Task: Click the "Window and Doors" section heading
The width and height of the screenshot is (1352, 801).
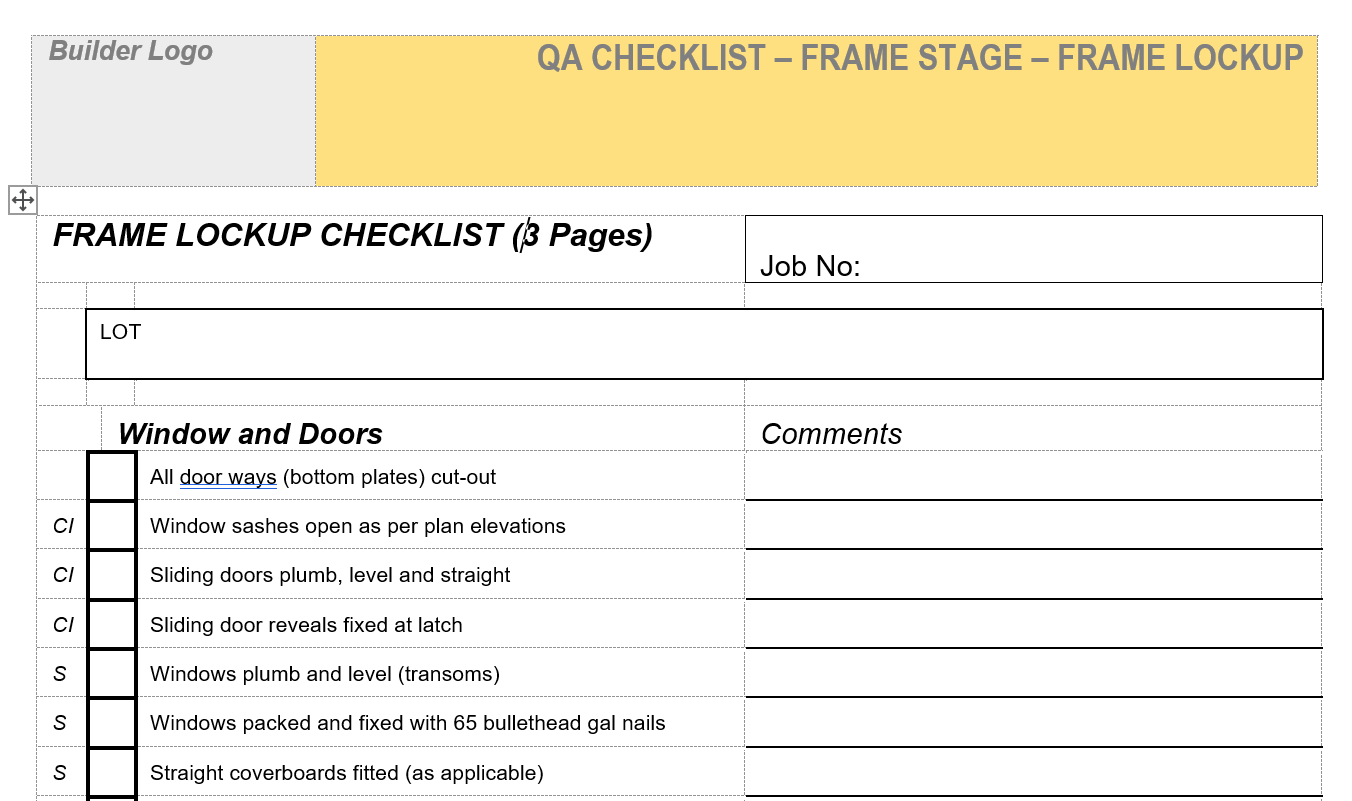Action: pyautogui.click(x=250, y=434)
